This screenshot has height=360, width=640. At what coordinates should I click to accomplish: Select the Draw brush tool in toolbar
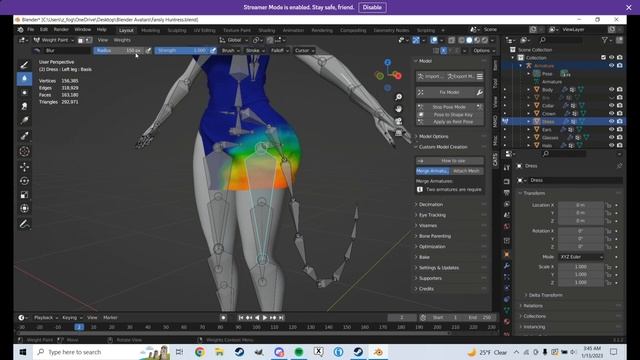coord(24,65)
